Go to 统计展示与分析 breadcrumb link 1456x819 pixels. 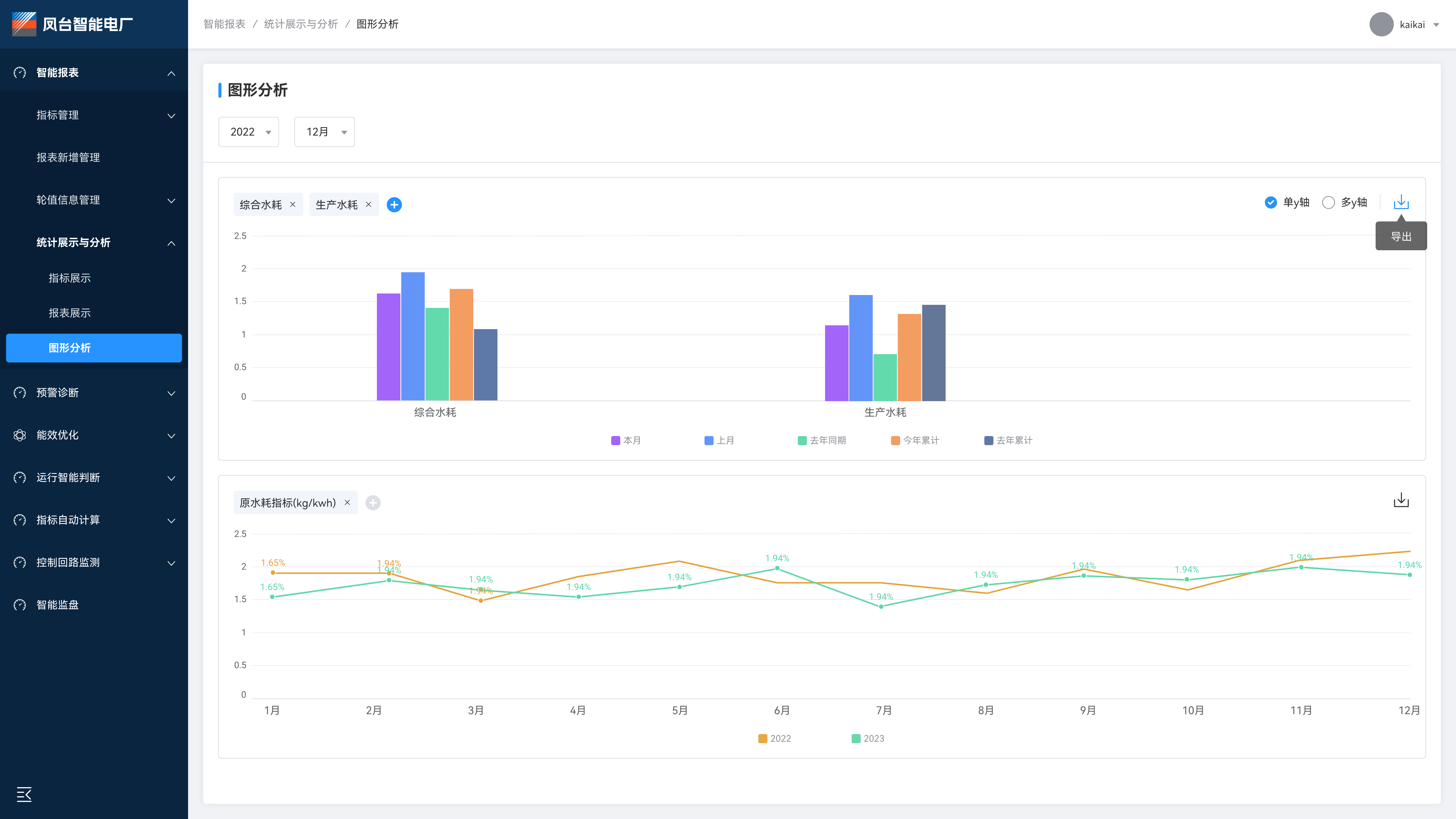pyautogui.click(x=301, y=24)
